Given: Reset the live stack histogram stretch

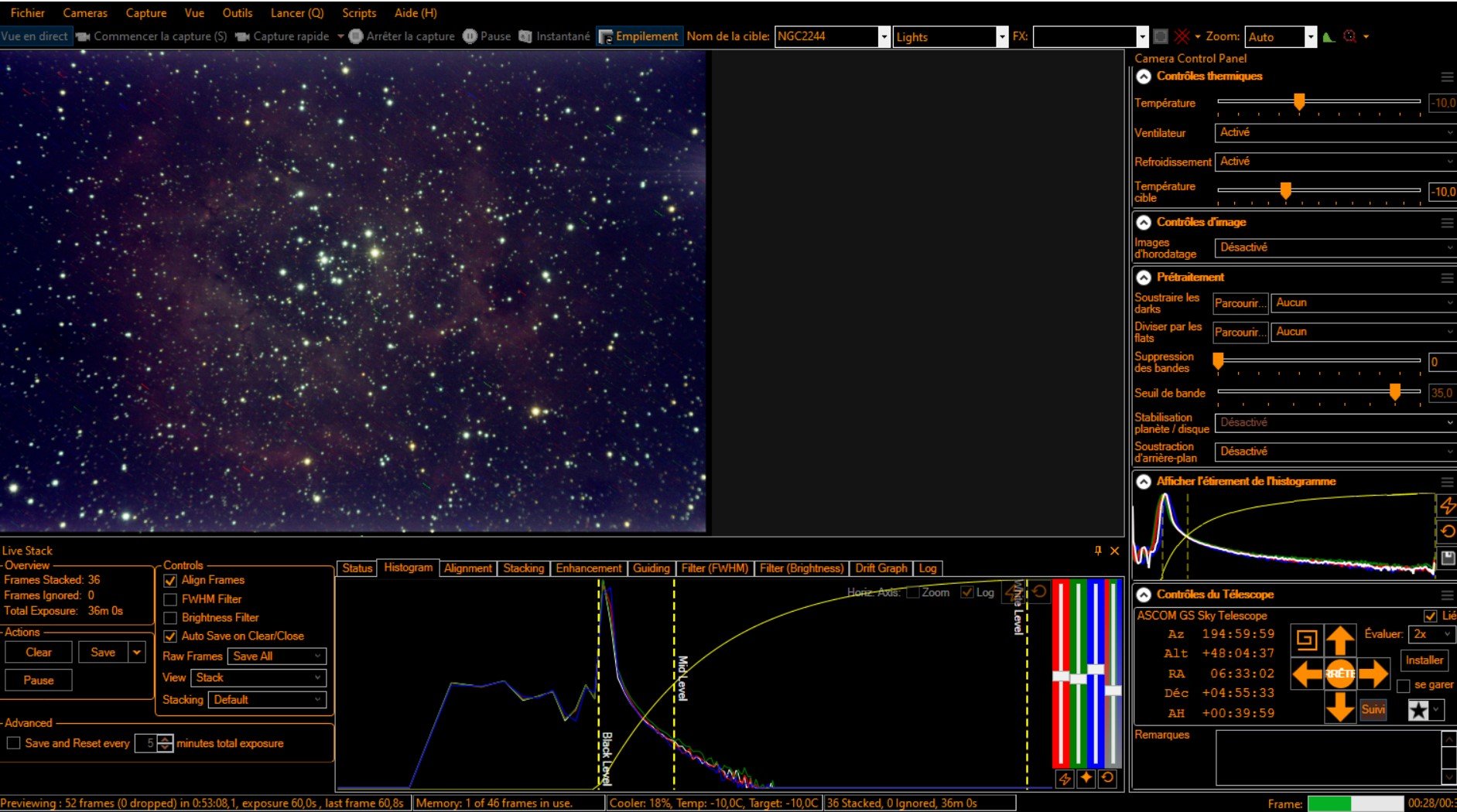Looking at the screenshot, I should [1039, 592].
